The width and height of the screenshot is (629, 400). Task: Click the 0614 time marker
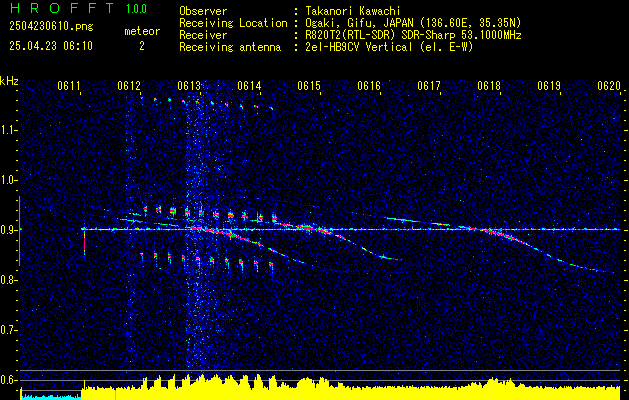pyautogui.click(x=249, y=86)
